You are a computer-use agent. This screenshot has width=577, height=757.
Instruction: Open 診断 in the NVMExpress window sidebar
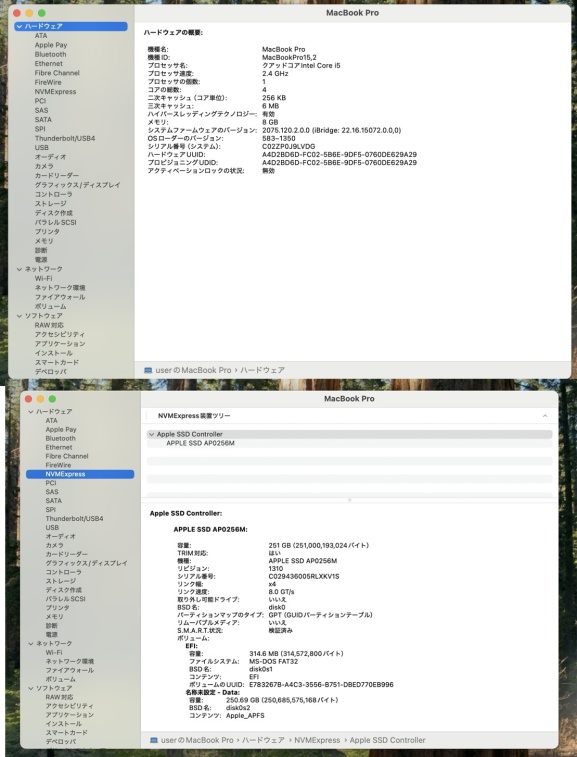tap(51, 626)
